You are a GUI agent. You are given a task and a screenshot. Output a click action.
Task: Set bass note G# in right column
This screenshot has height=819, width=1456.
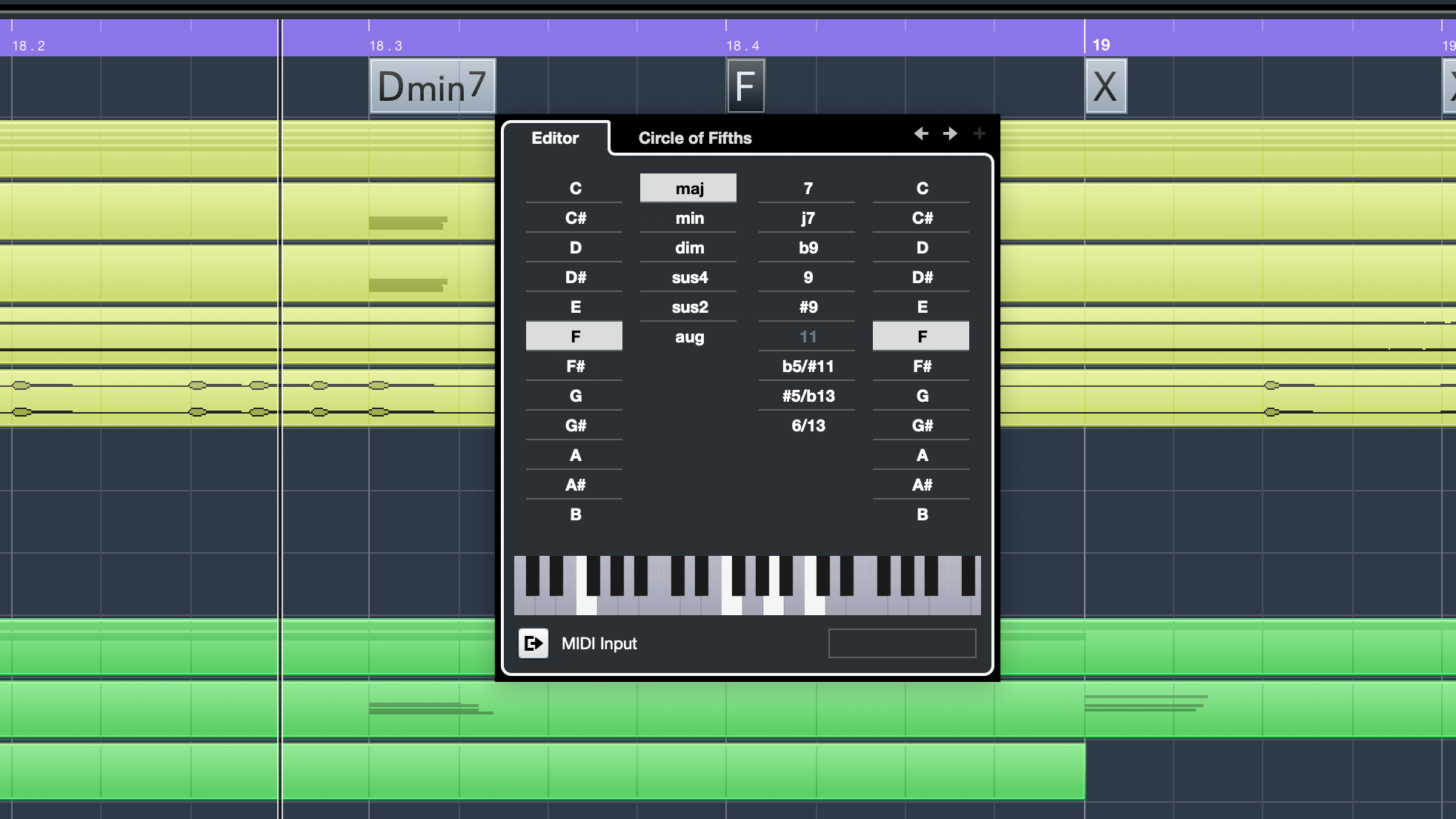pyautogui.click(x=922, y=425)
